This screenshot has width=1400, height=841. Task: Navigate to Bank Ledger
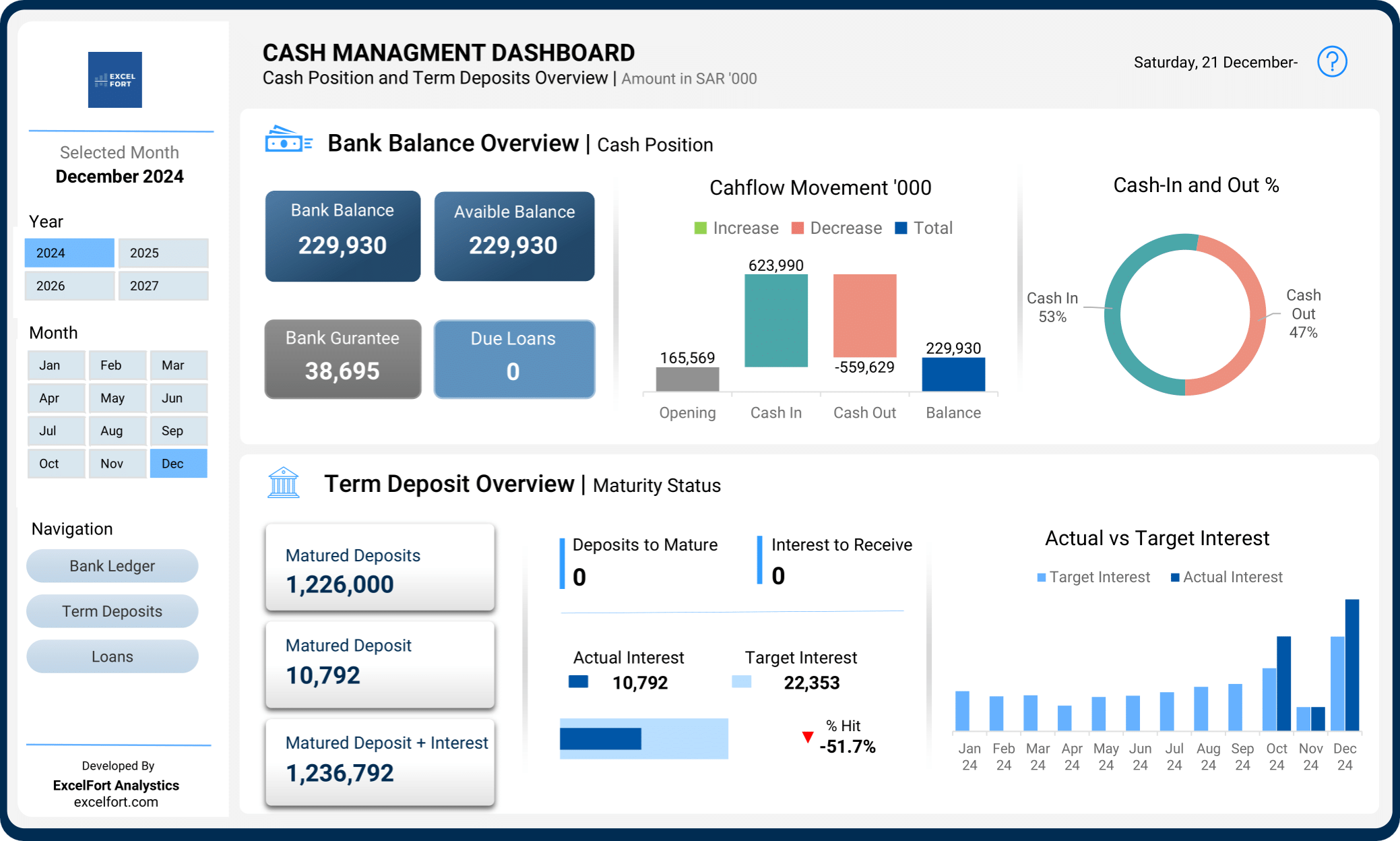click(x=112, y=566)
